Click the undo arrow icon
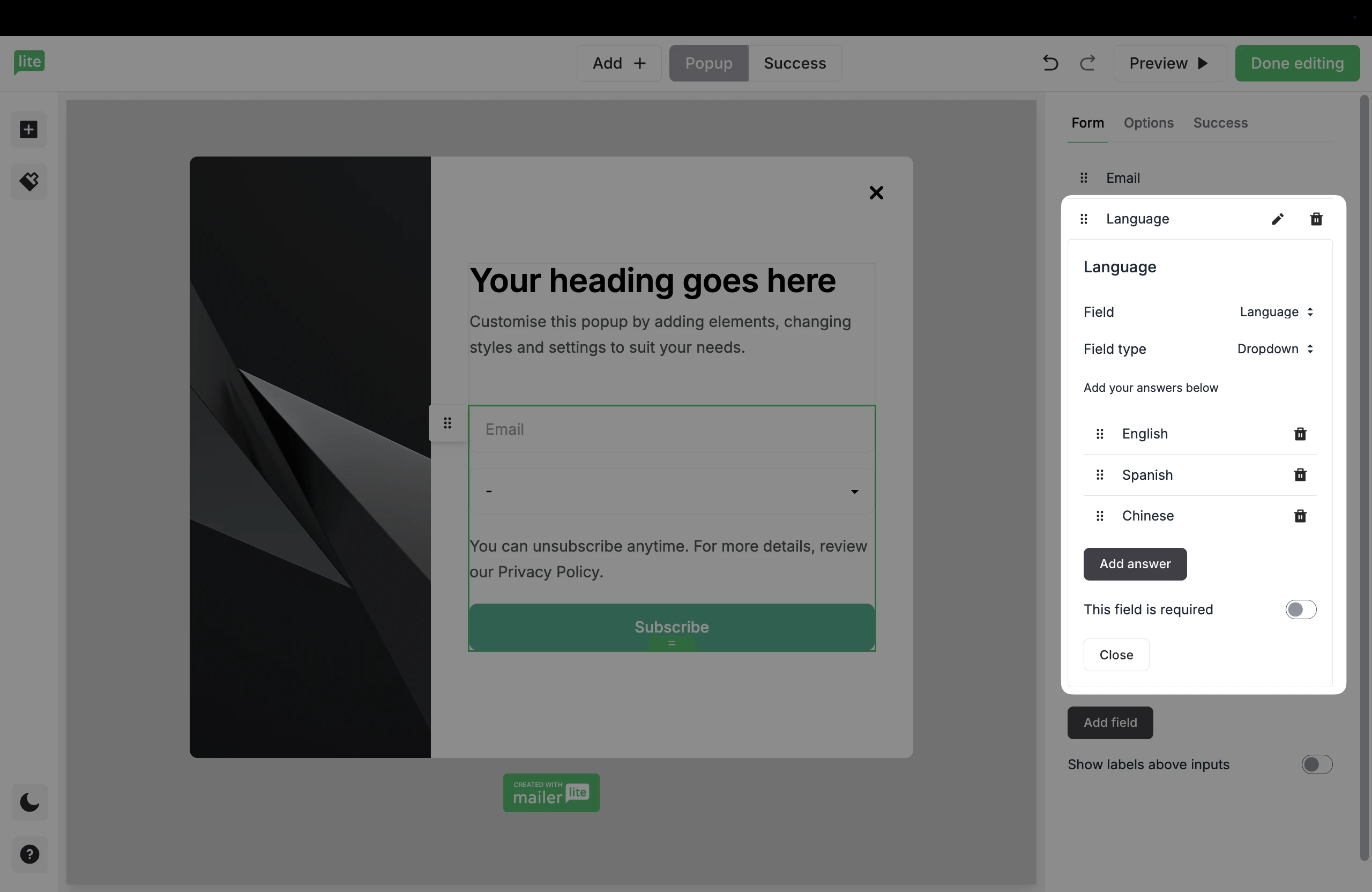Screen dimensions: 1372x892 click(1050, 63)
